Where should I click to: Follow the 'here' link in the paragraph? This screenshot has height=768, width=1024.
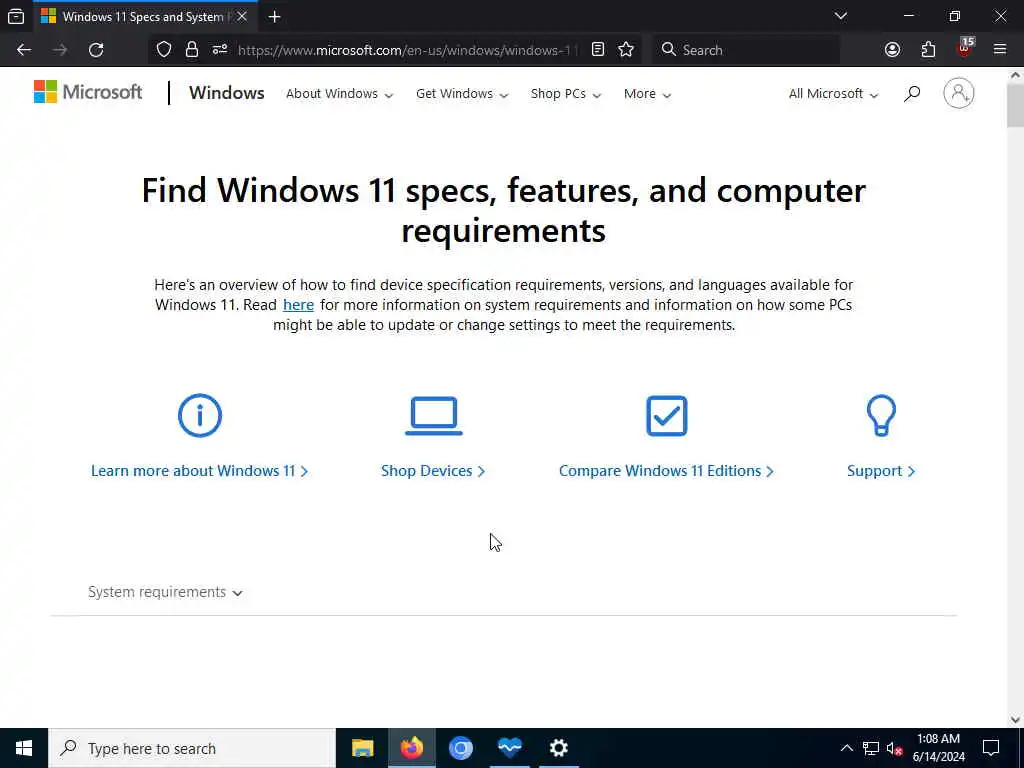(x=298, y=305)
